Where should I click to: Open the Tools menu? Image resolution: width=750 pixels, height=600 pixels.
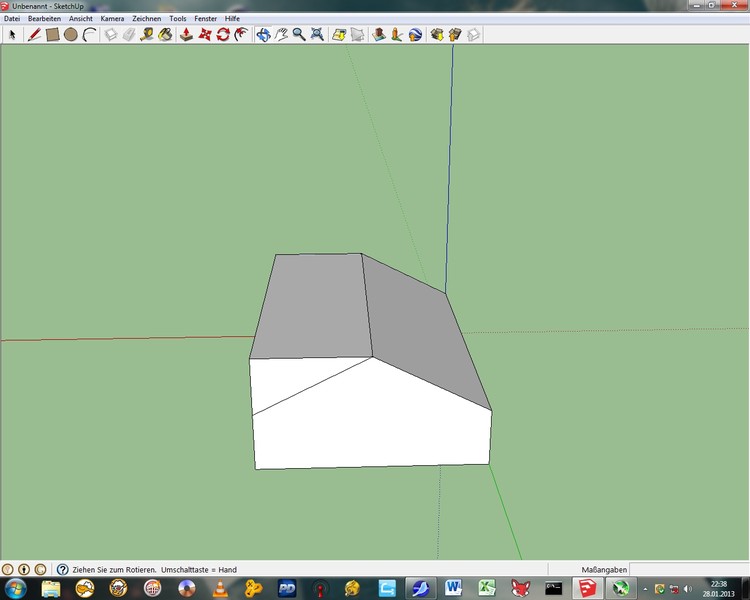coord(177,19)
